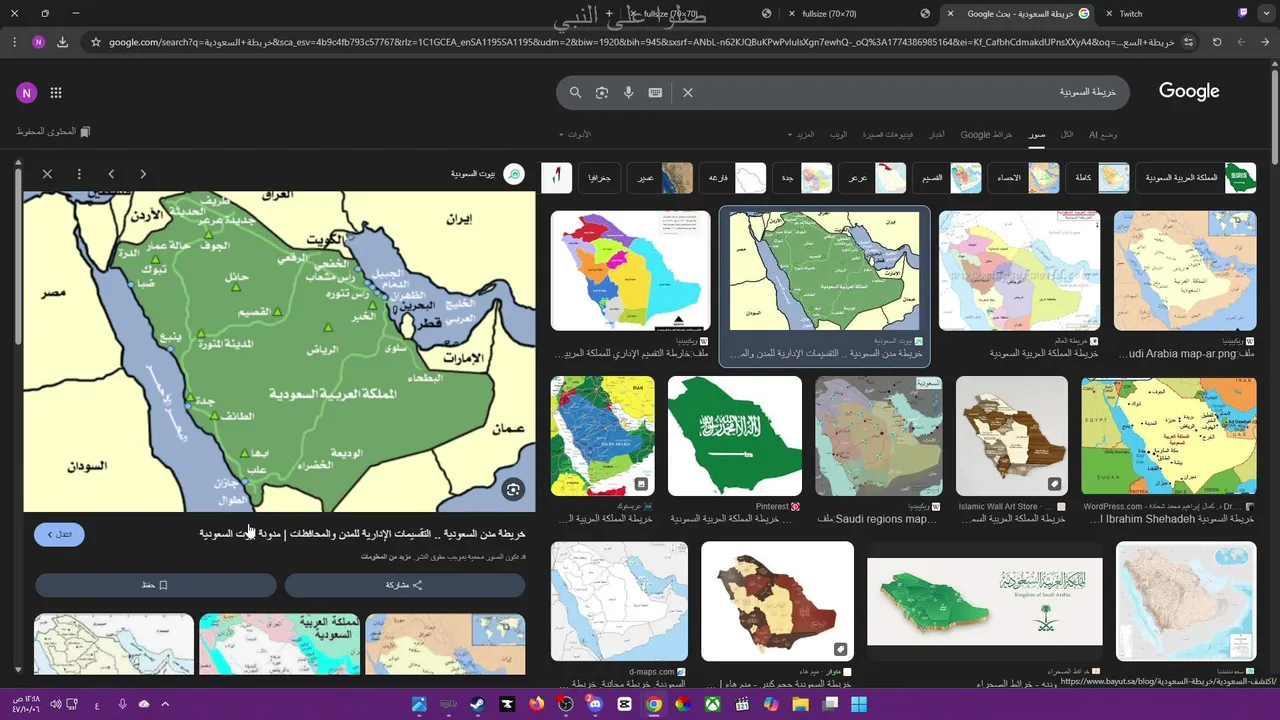Switch to the الكل all results tab
The width and height of the screenshot is (1280, 720).
coord(1067,134)
